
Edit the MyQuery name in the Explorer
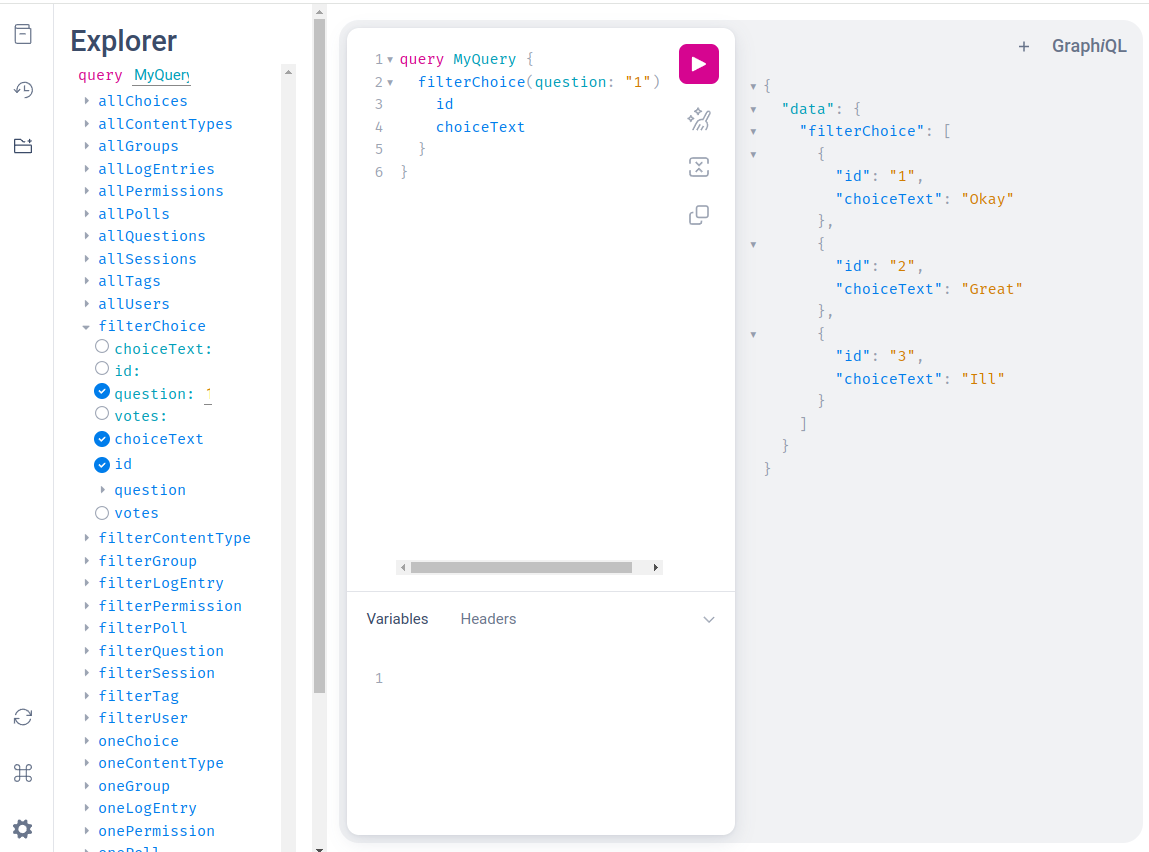click(x=161, y=75)
